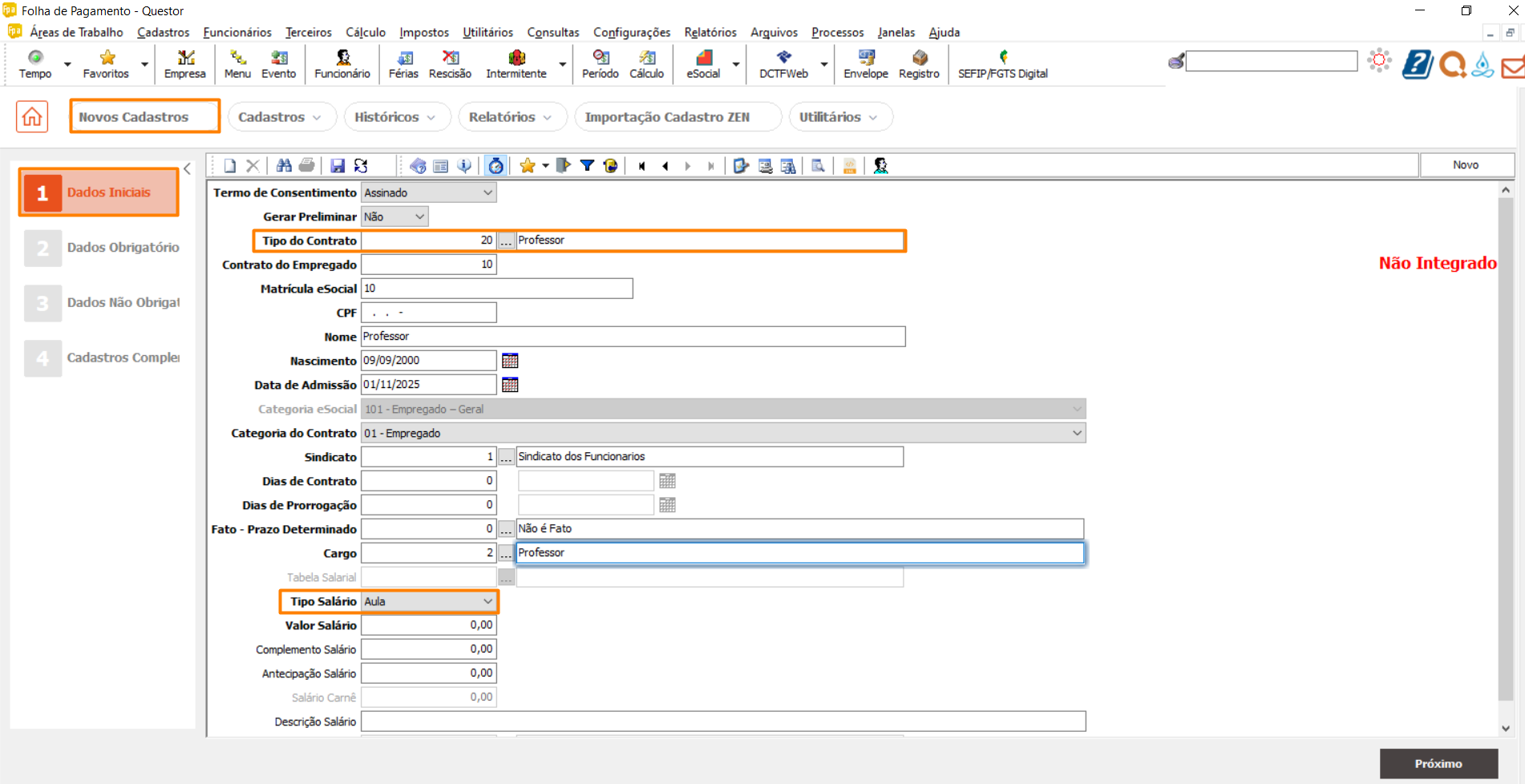Click the form scrollbar down arrow
1525x784 pixels.
tap(1505, 728)
